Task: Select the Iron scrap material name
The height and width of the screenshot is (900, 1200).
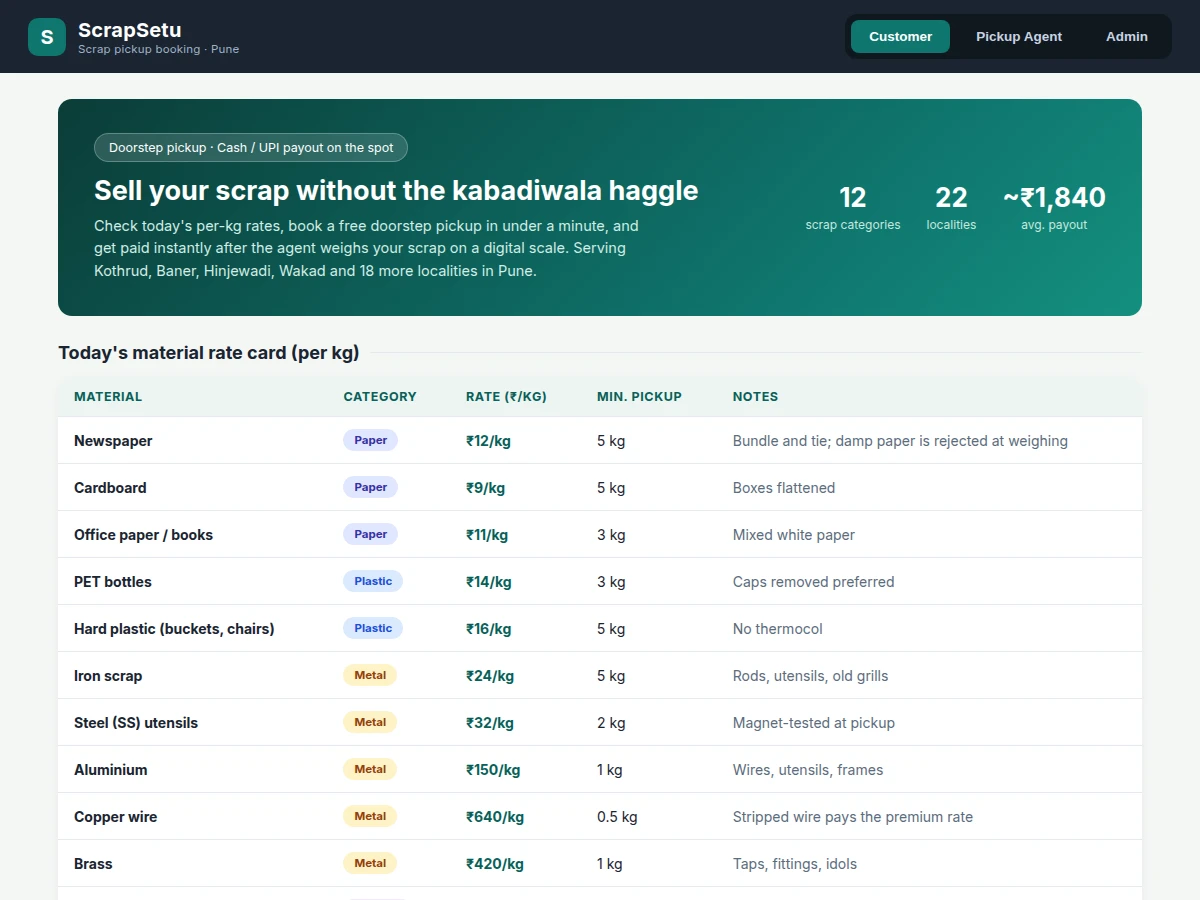Action: click(108, 676)
